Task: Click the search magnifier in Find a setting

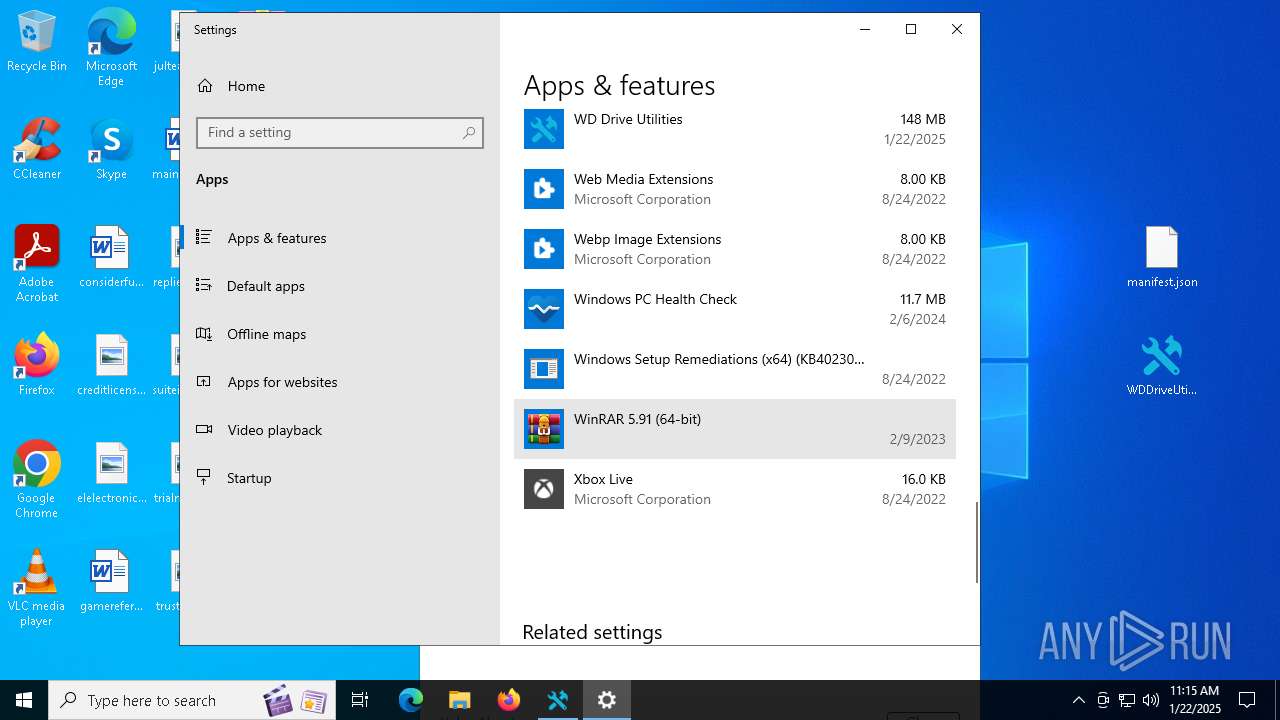Action: pyautogui.click(x=469, y=133)
